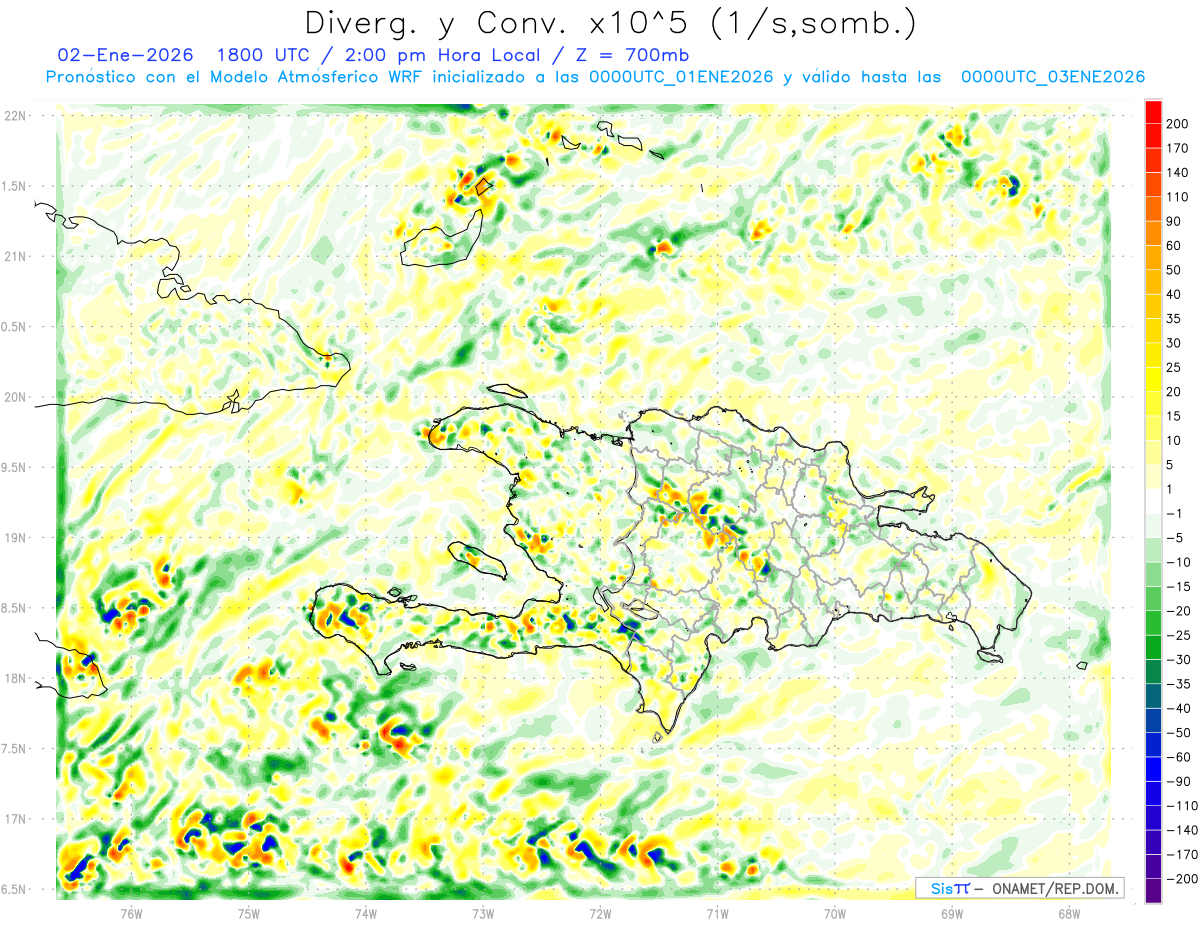Click the '70W' longitude label

point(835,913)
